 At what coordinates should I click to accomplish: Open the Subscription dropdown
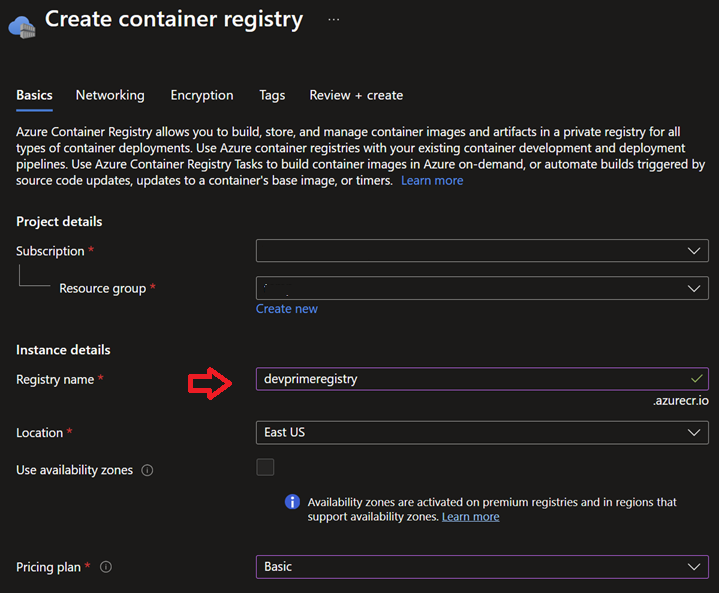(482, 251)
